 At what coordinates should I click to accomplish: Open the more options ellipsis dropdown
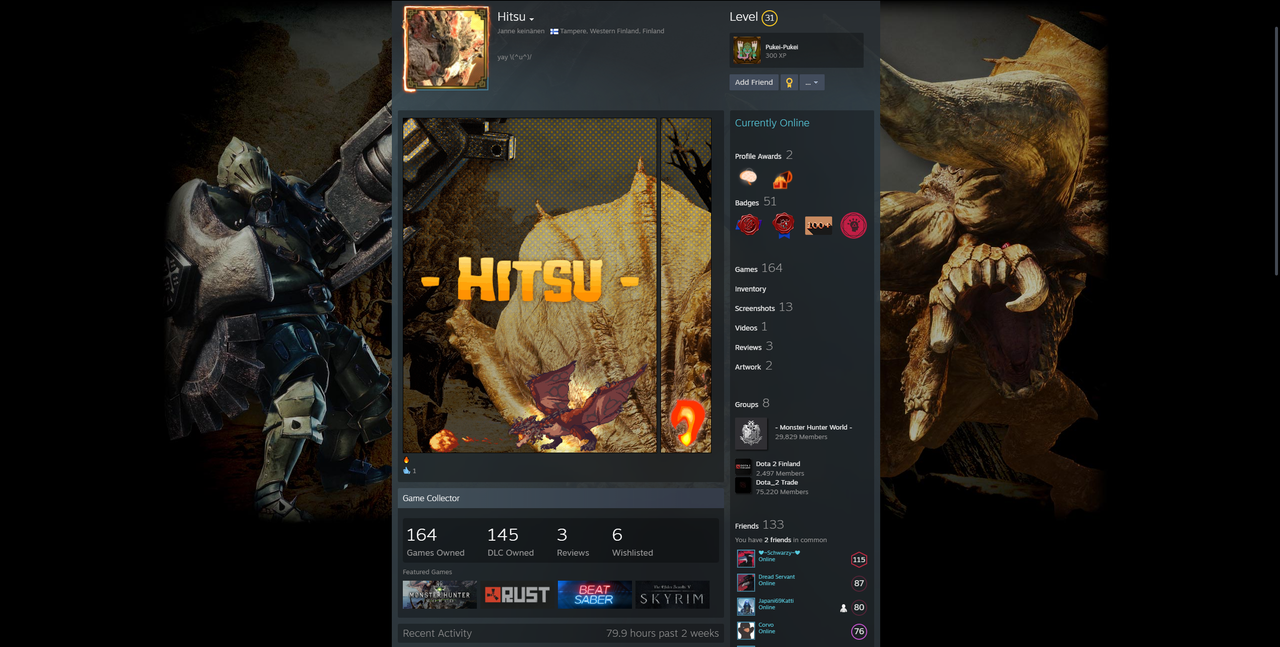812,82
